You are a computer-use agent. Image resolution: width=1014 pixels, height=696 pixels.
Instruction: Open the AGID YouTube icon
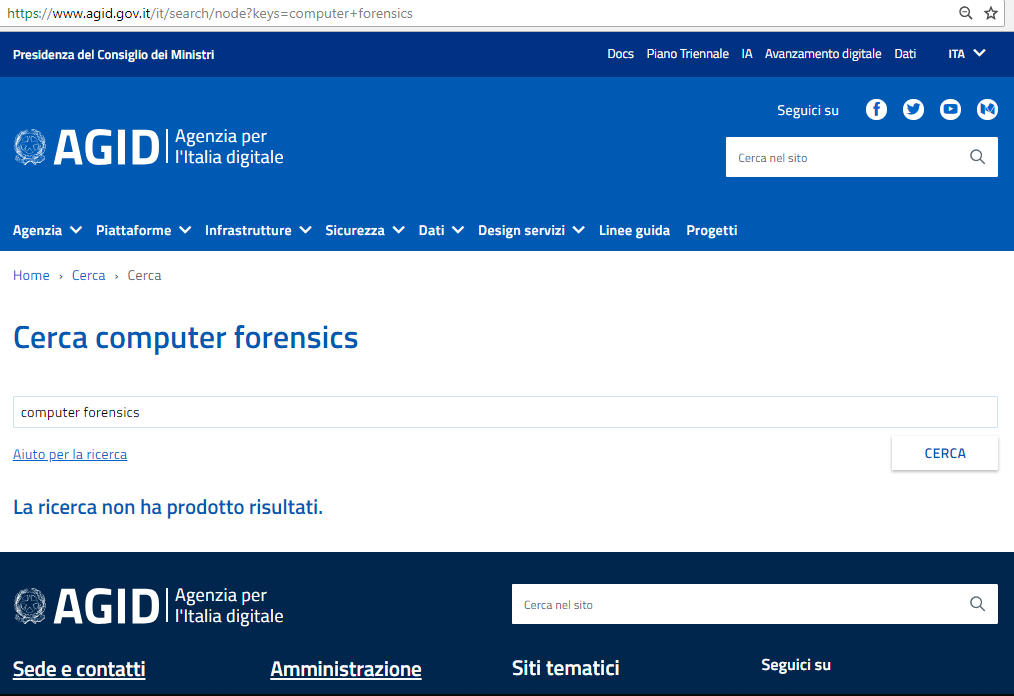tap(950, 109)
